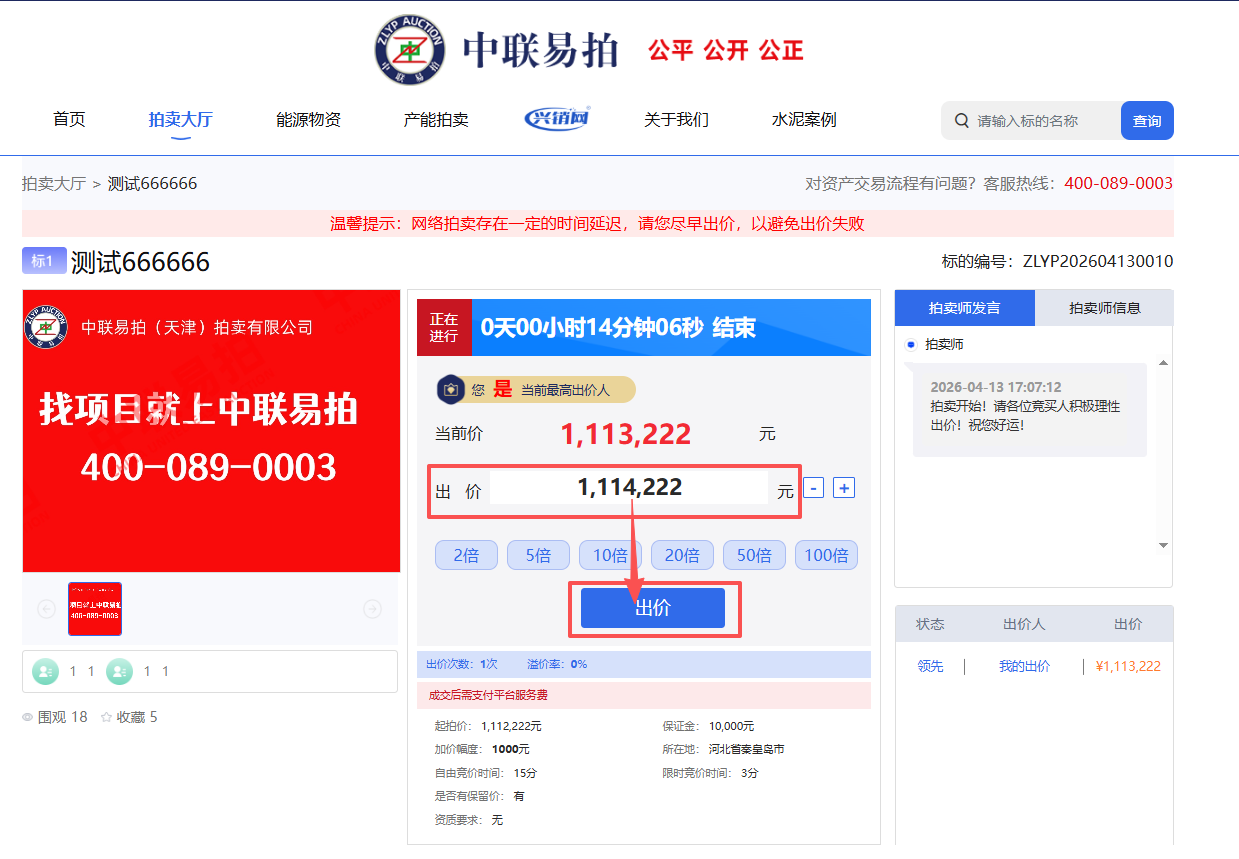Image resolution: width=1239 pixels, height=859 pixels.
Task: Click the 保证金 10,000元 value
Action: [x=732, y=726]
